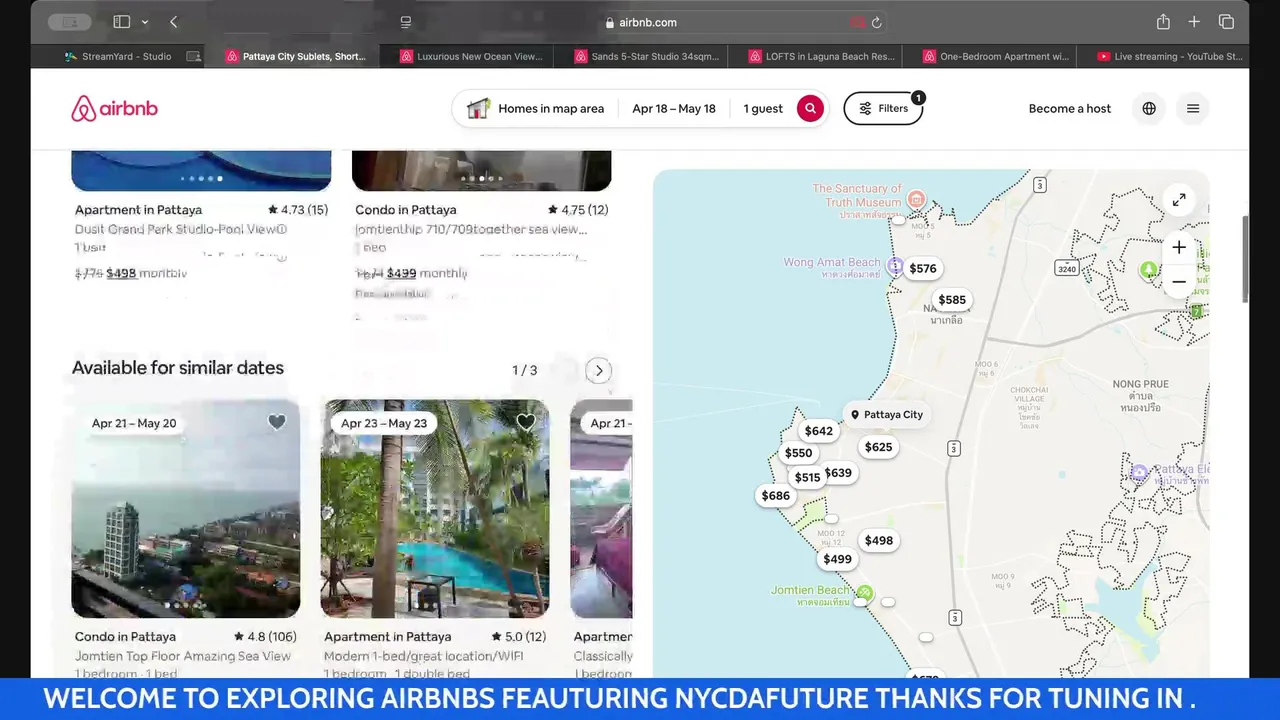Select the $576 map price marker

922,268
